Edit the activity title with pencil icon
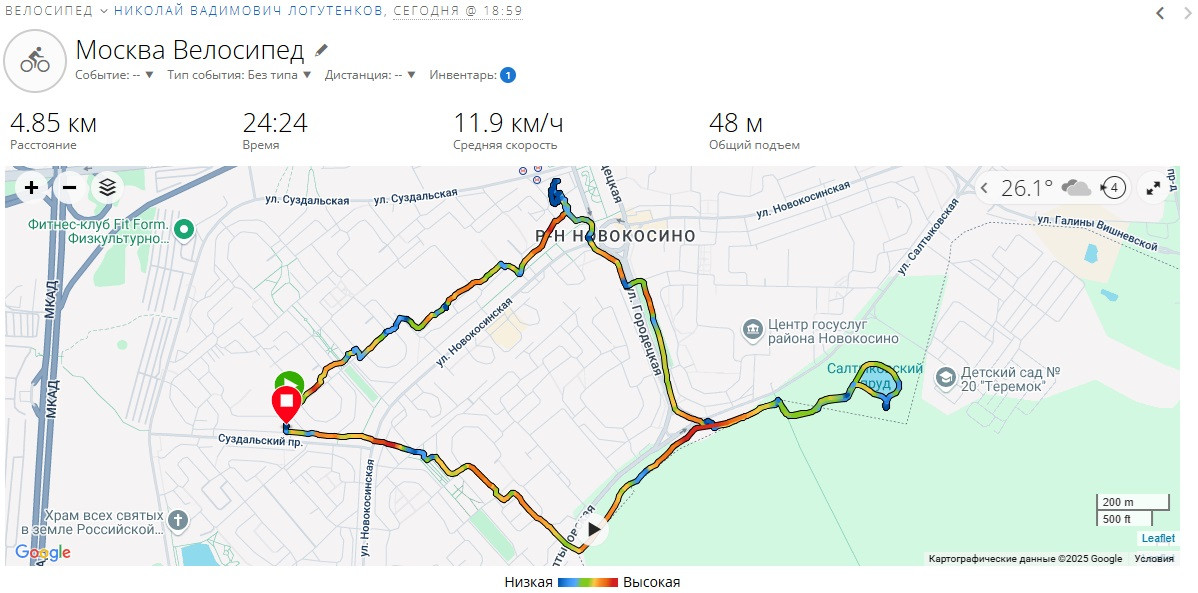1198x593 pixels. click(322, 50)
